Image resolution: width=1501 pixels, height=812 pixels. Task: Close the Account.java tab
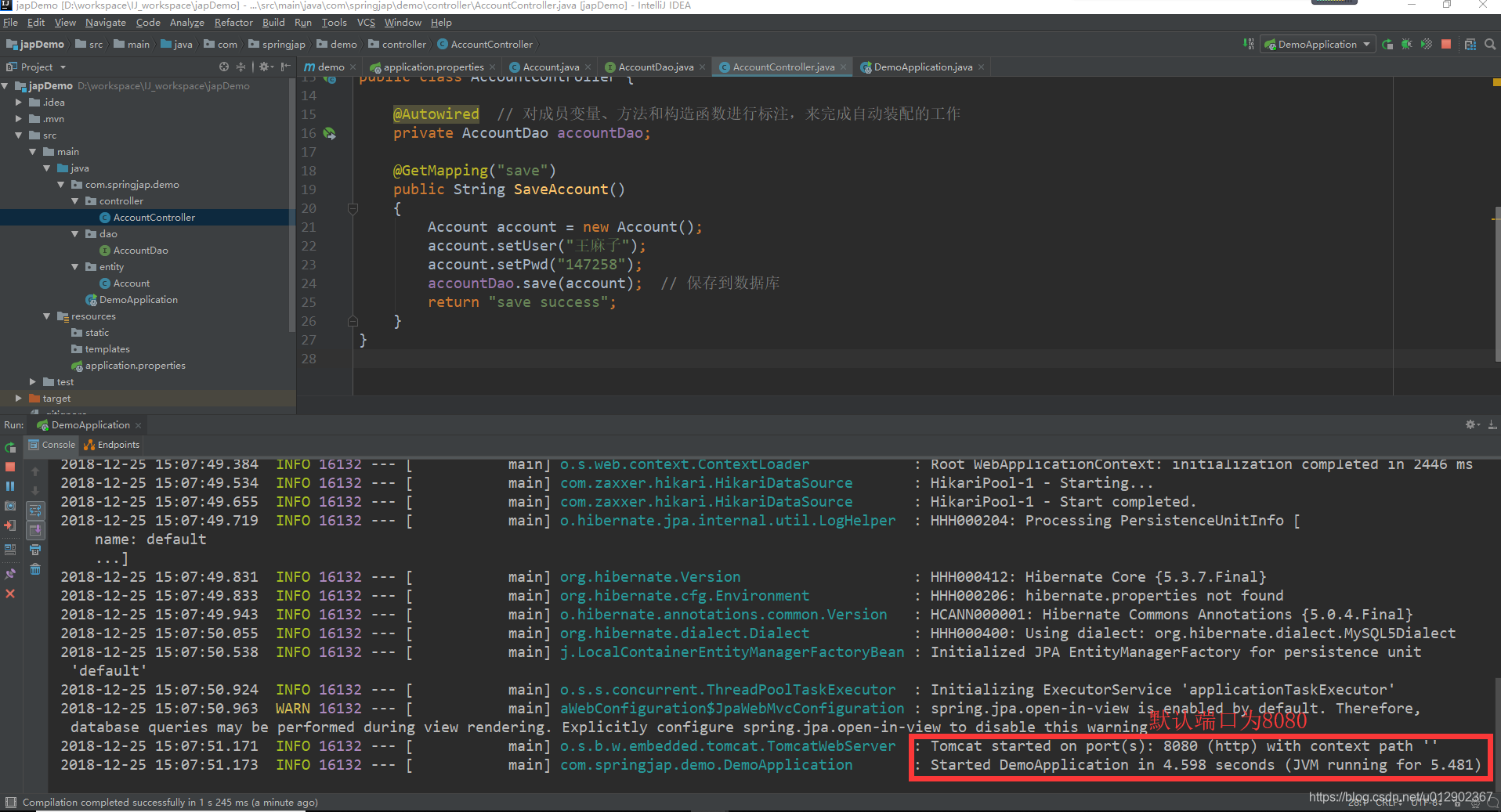tap(588, 67)
